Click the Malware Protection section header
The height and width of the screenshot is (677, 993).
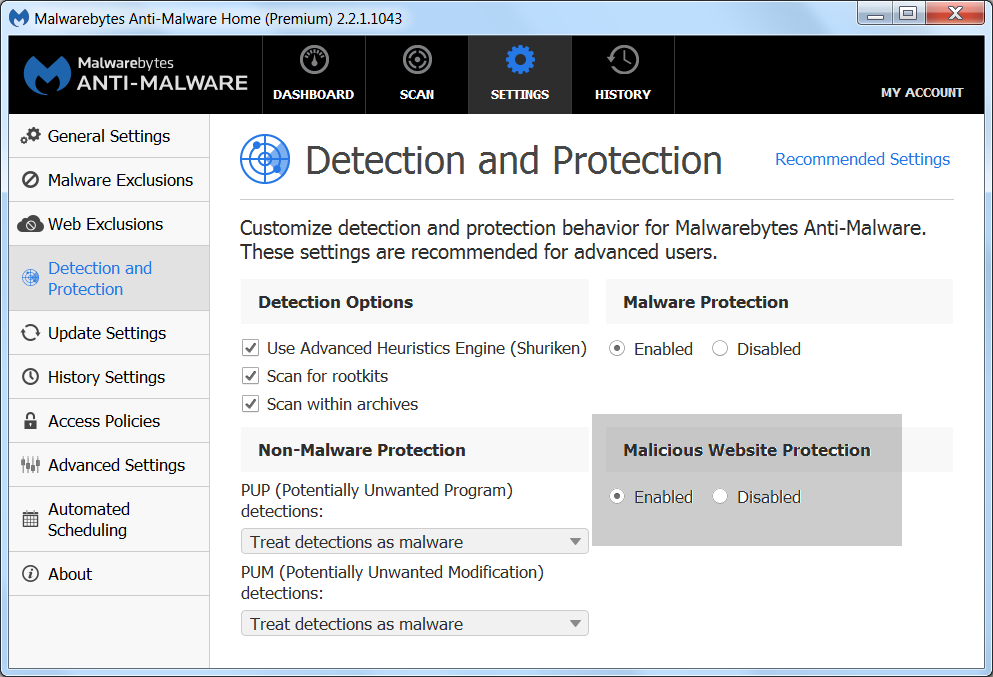pyautogui.click(x=779, y=302)
